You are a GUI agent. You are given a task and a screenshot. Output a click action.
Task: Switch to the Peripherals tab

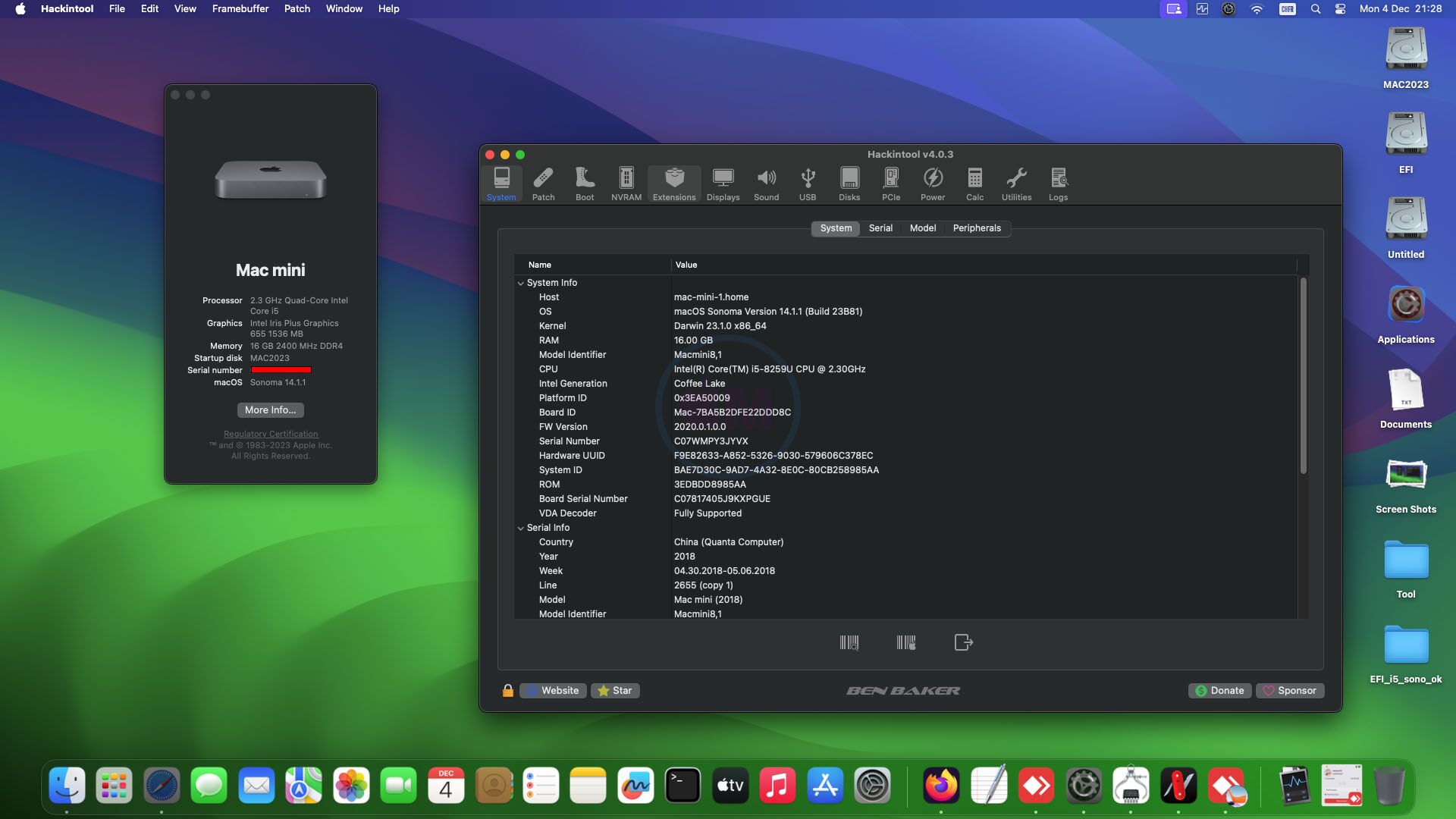977,228
